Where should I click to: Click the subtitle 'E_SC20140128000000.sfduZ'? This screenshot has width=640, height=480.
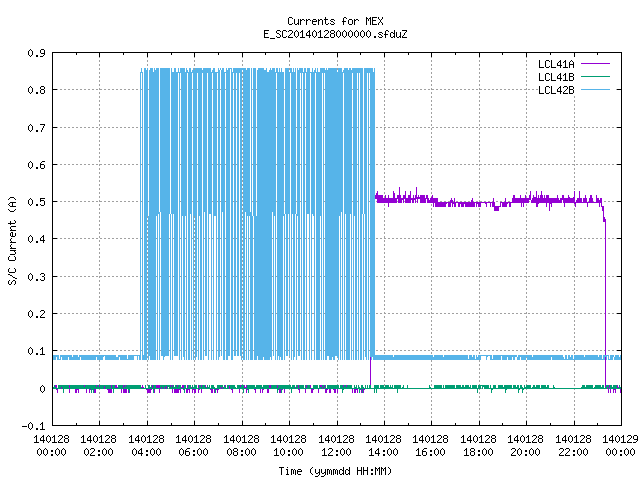[335, 34]
